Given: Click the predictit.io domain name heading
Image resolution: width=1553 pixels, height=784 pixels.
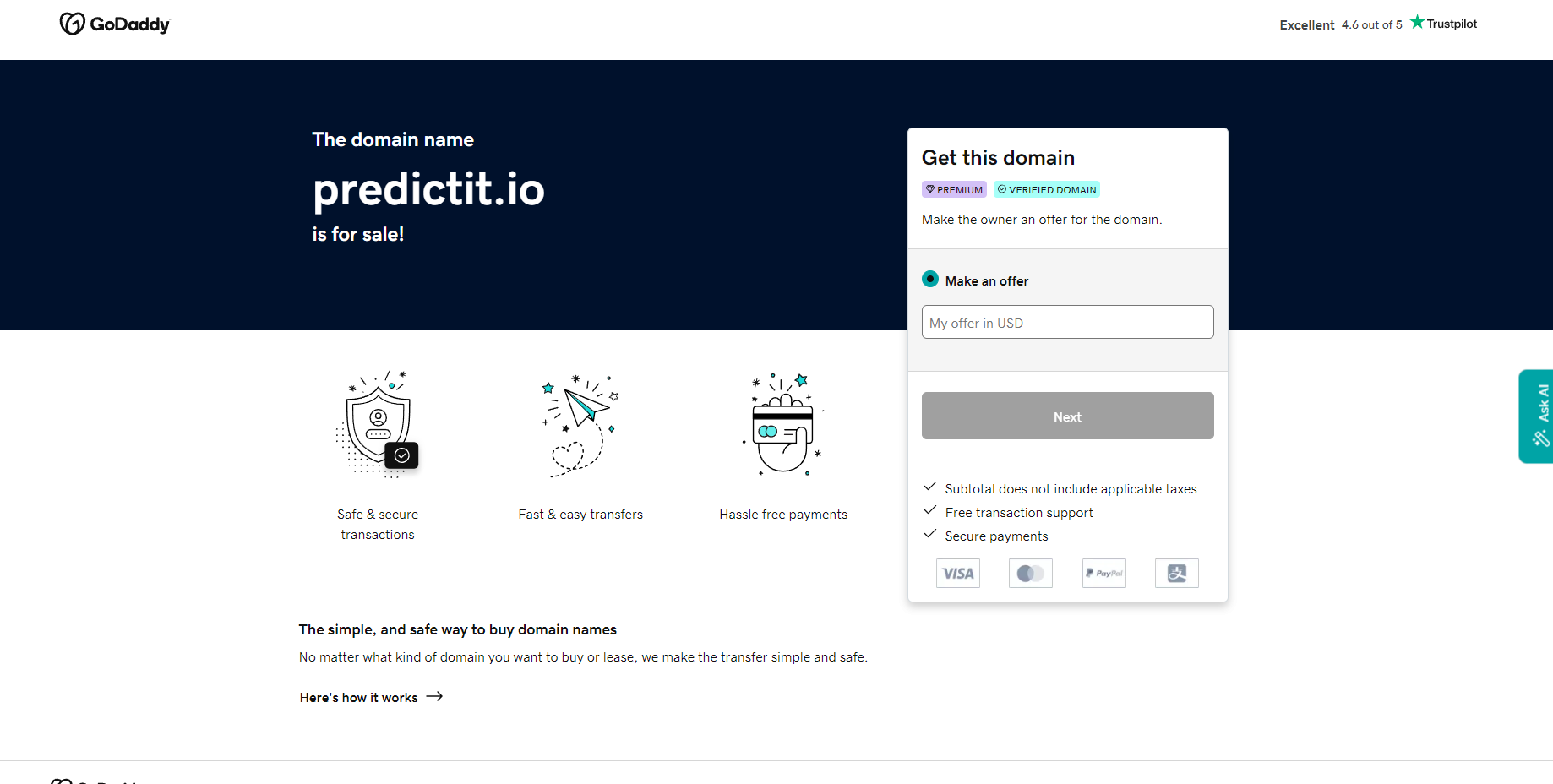Looking at the screenshot, I should (428, 189).
